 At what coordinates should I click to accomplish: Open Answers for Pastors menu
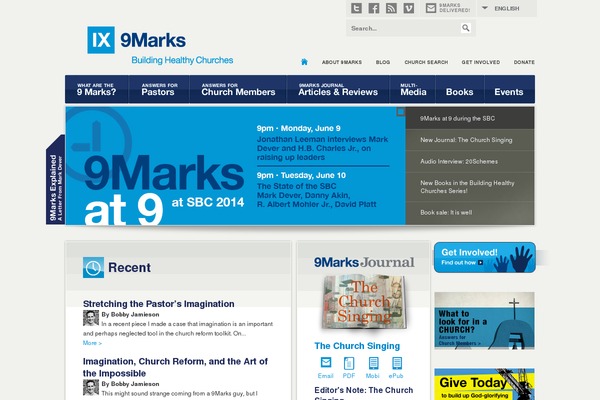point(159,89)
